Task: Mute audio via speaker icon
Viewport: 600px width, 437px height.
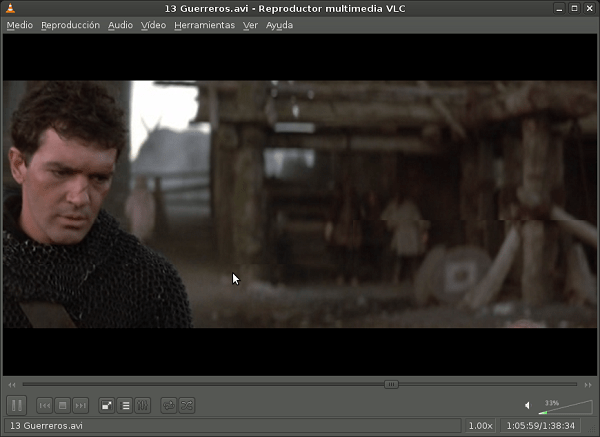Action: [x=528, y=405]
